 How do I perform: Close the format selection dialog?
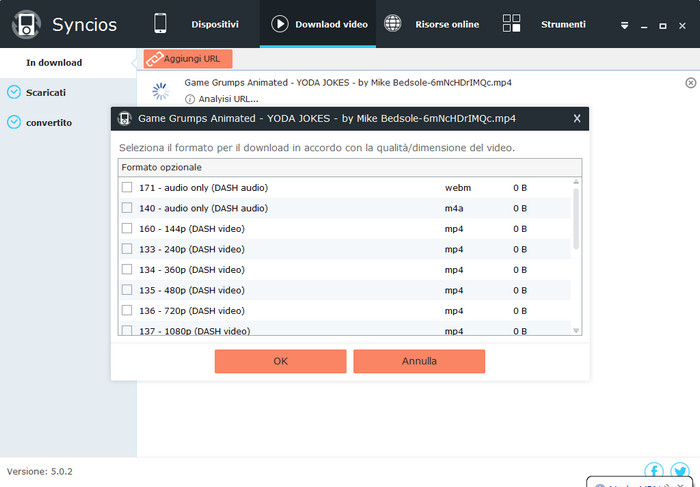[577, 119]
